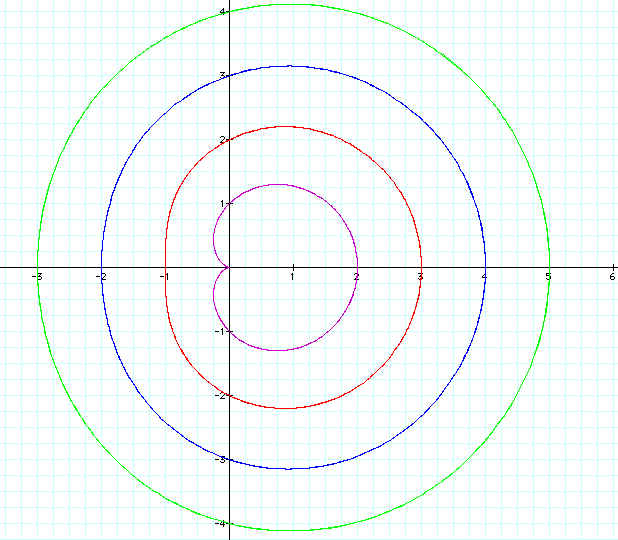The height and width of the screenshot is (540, 618).
Task: Click the x-axis label 5
Action: tap(548, 276)
